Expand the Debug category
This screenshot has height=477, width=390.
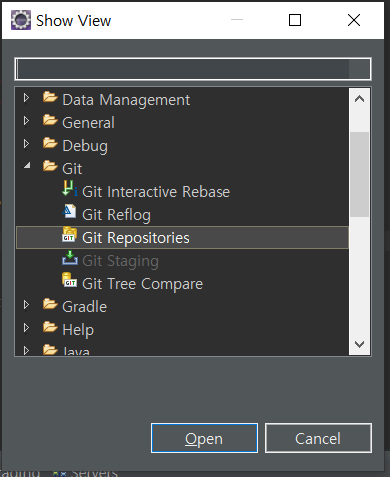(26, 144)
